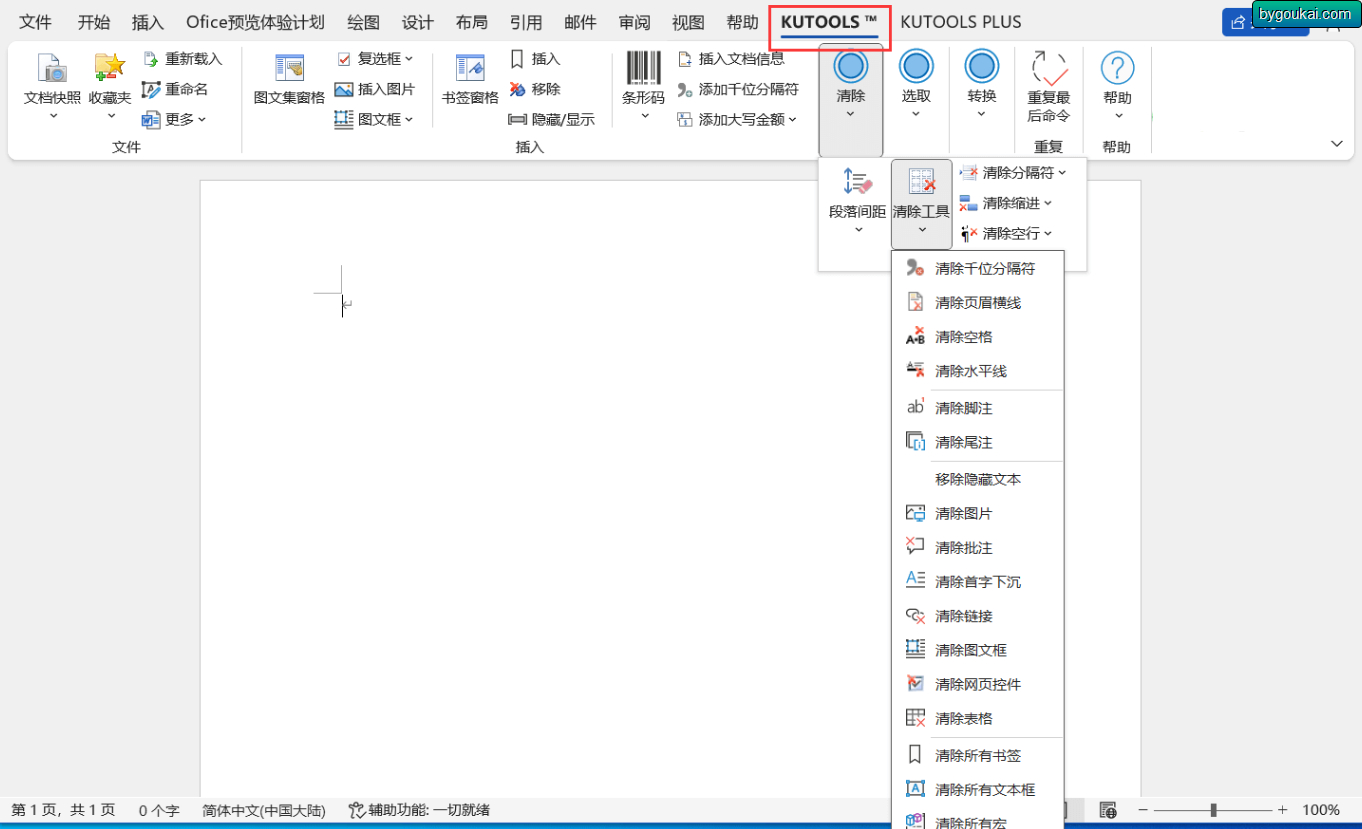The image size is (1362, 829).
Task: Open the 图文集窗格 pane
Action: tap(289, 80)
